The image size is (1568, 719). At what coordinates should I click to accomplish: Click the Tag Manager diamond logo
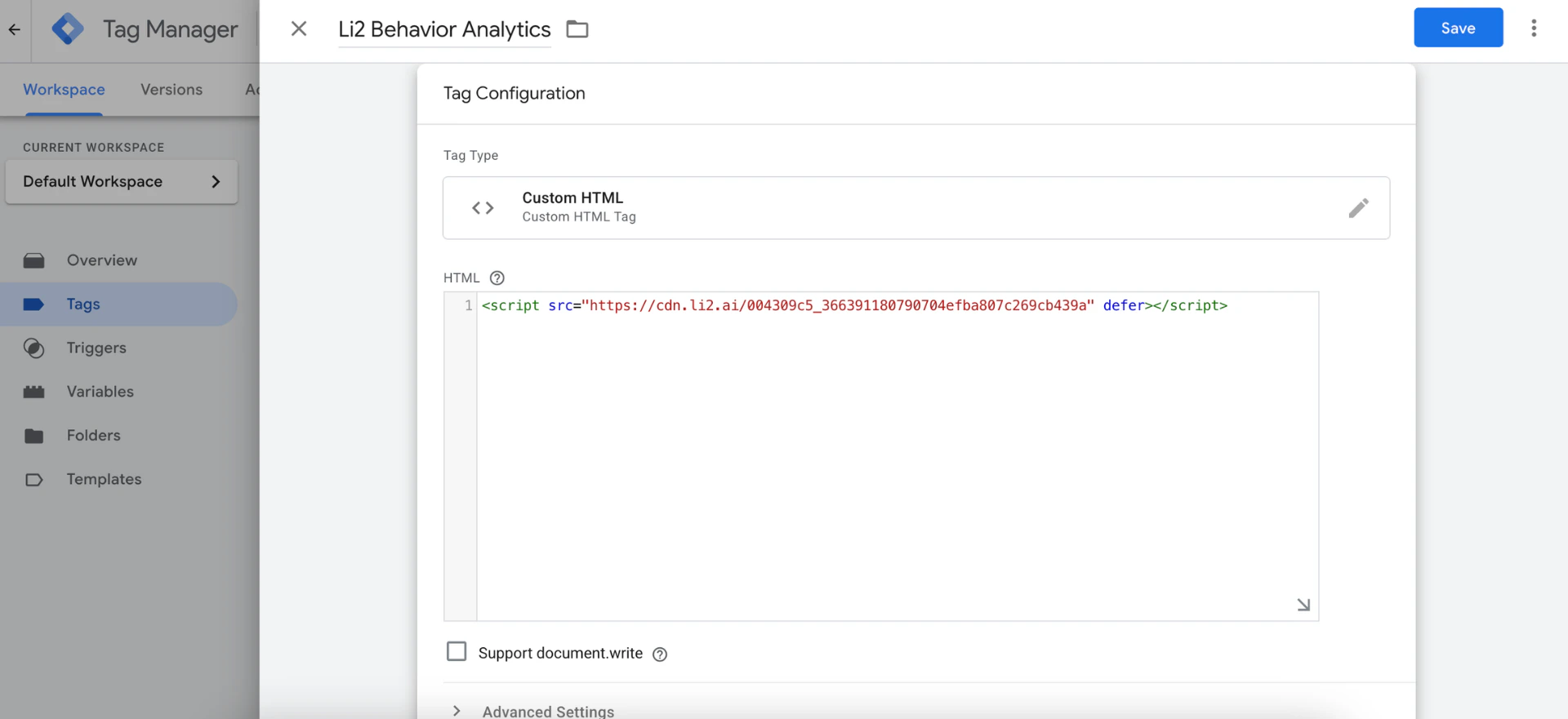(x=68, y=29)
